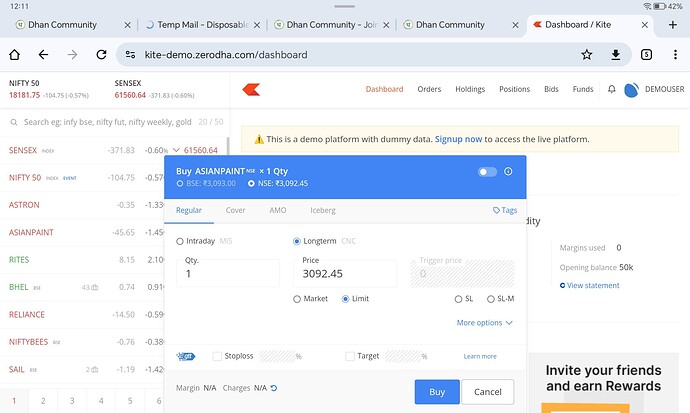Screen dimensions: 690x413
Task: Expand SENSEX row chevron in watchlist
Action: 176,150
